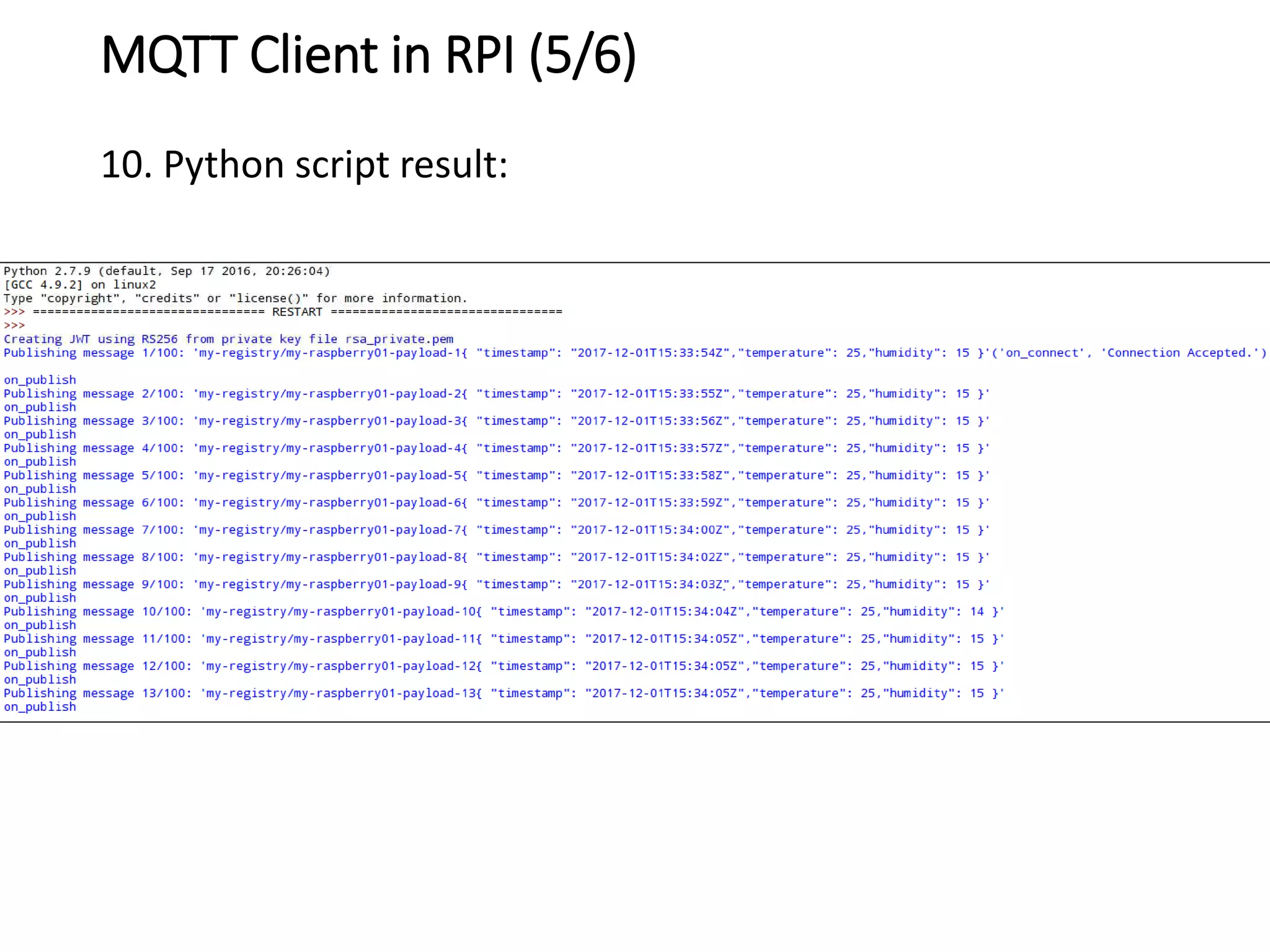Click the timestamp "2017-12-01T15:33:54Z"

pos(650,353)
